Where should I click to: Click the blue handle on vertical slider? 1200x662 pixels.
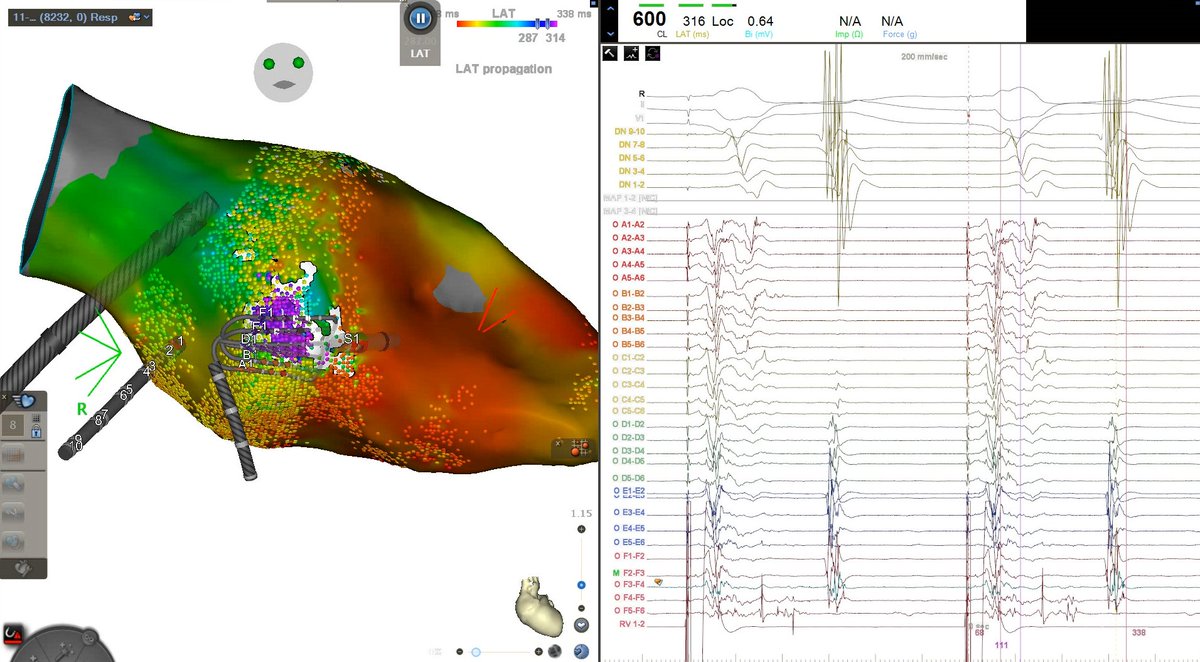(582, 584)
